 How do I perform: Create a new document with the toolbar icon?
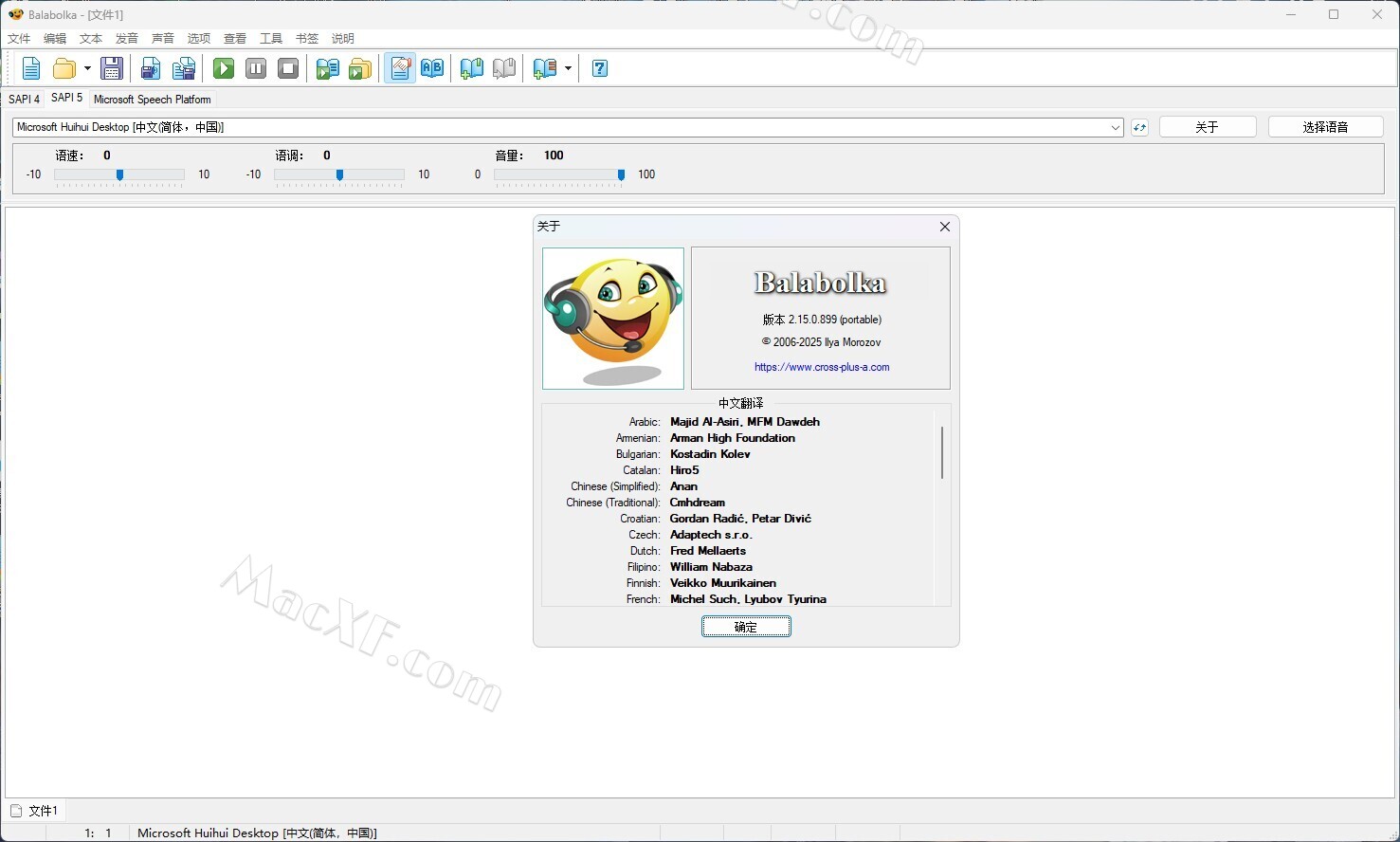point(31,68)
